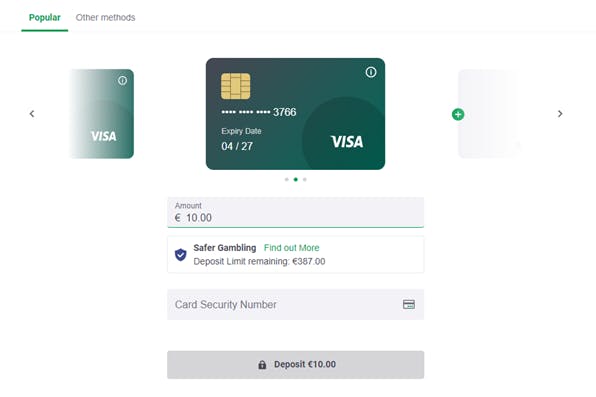The height and width of the screenshot is (397, 596).
Task: Click the info icon on the left Visa card
Action: coord(122,81)
